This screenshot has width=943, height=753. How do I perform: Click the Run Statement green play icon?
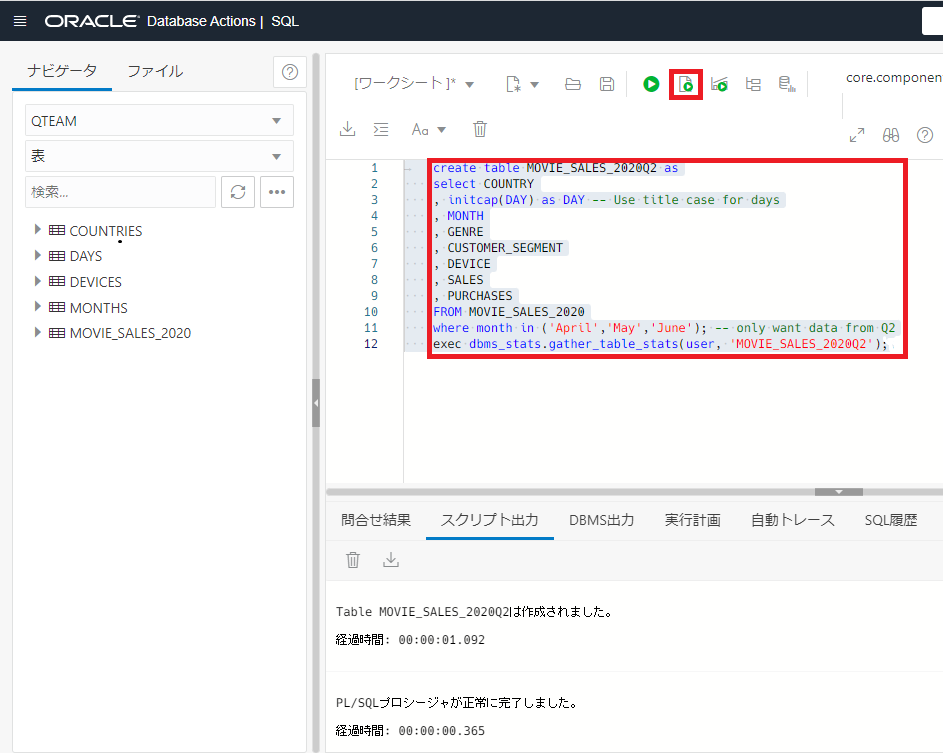(x=651, y=85)
